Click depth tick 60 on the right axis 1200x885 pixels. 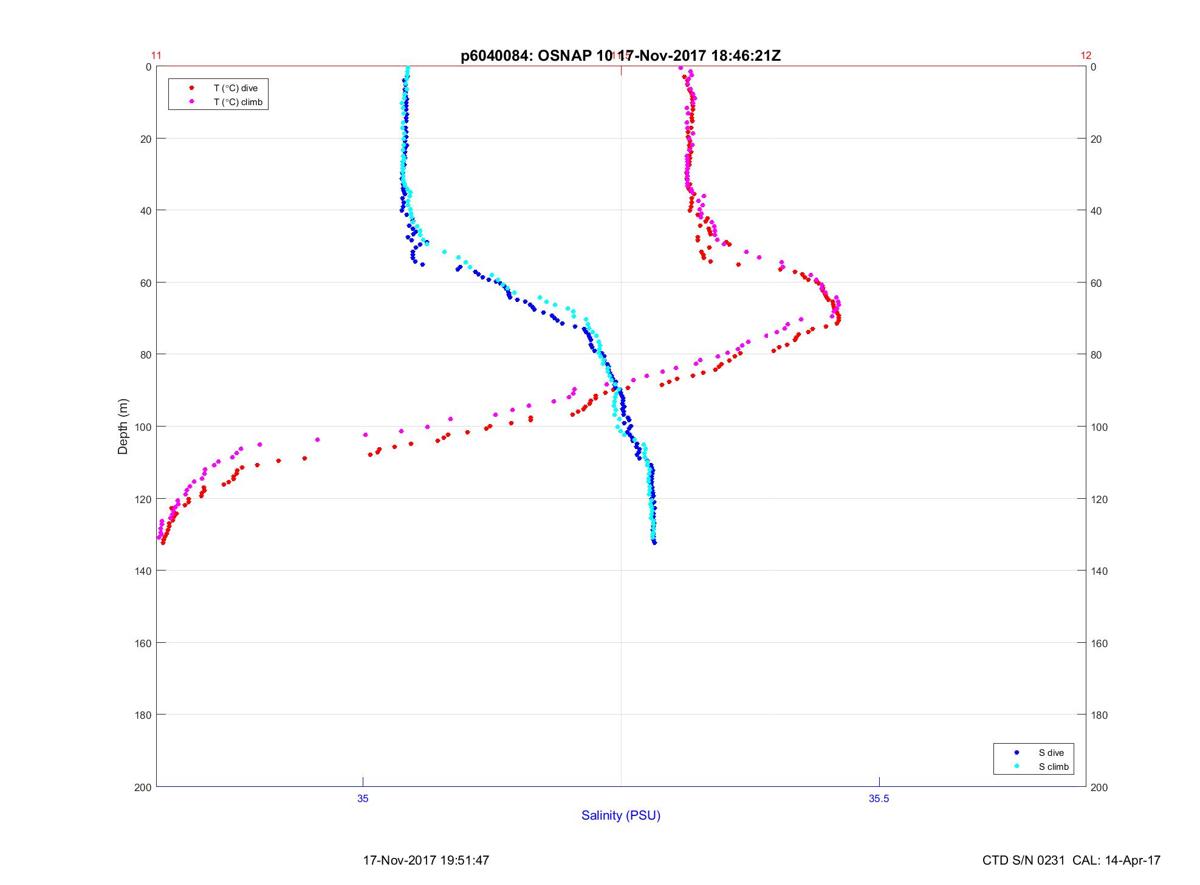pyautogui.click(x=1096, y=283)
